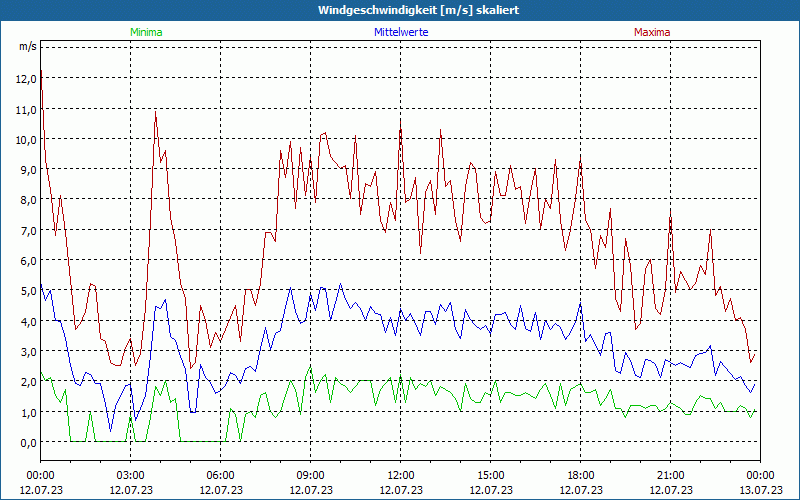800x500 pixels.
Task: Click the '2,0' y-axis value
Action: [30, 382]
